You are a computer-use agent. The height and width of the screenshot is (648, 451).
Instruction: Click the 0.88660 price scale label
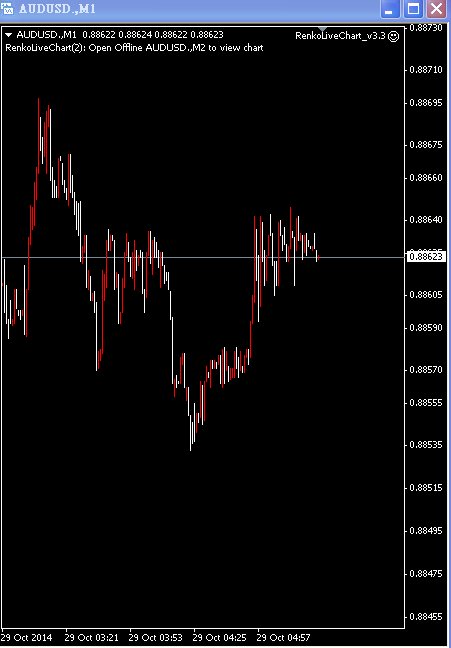coord(426,178)
